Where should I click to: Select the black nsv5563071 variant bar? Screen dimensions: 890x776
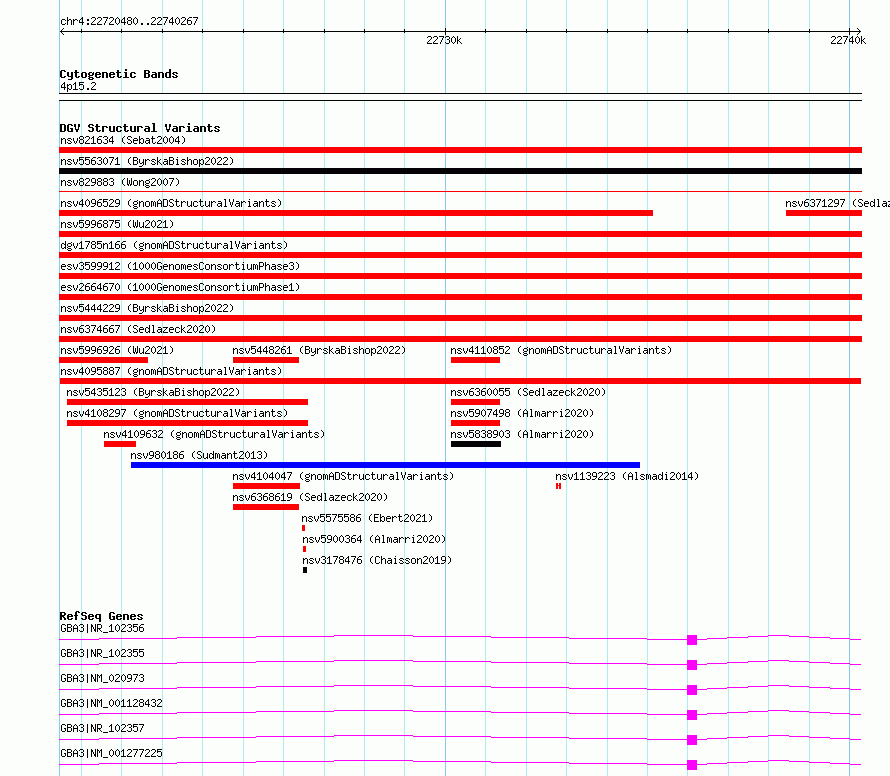click(460, 171)
